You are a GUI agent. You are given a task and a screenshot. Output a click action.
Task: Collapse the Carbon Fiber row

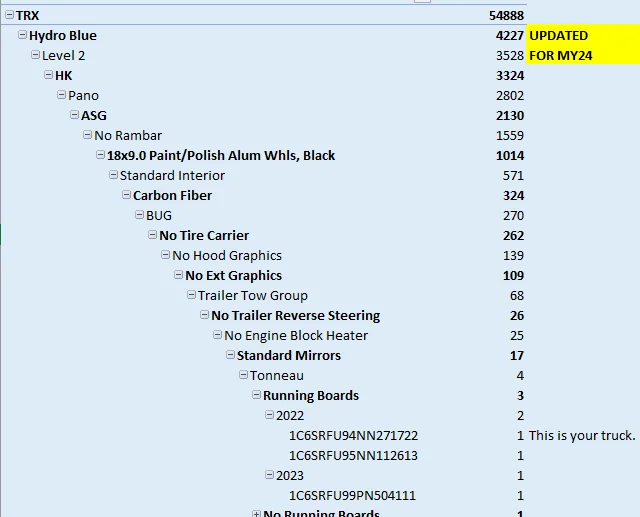click(x=127, y=195)
